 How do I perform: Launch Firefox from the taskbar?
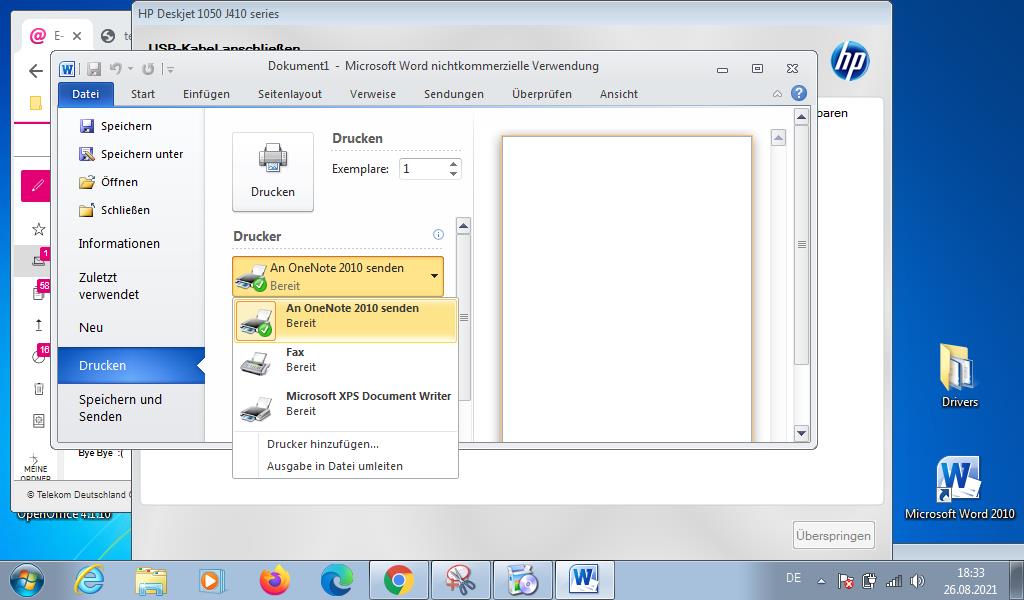pyautogui.click(x=274, y=580)
